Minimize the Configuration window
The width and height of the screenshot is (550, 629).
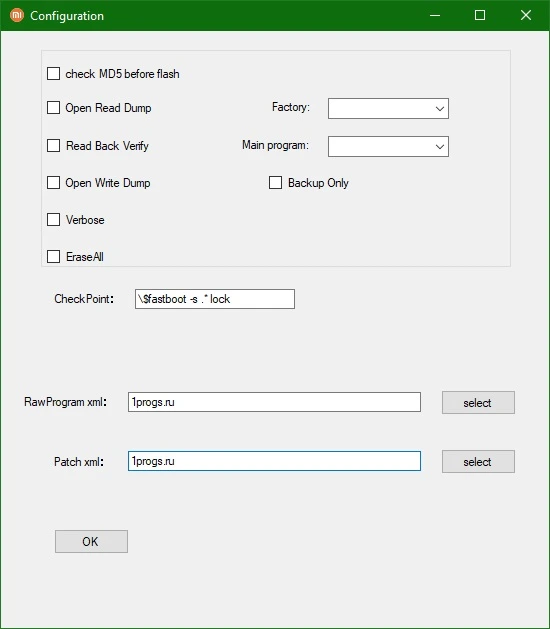435,15
